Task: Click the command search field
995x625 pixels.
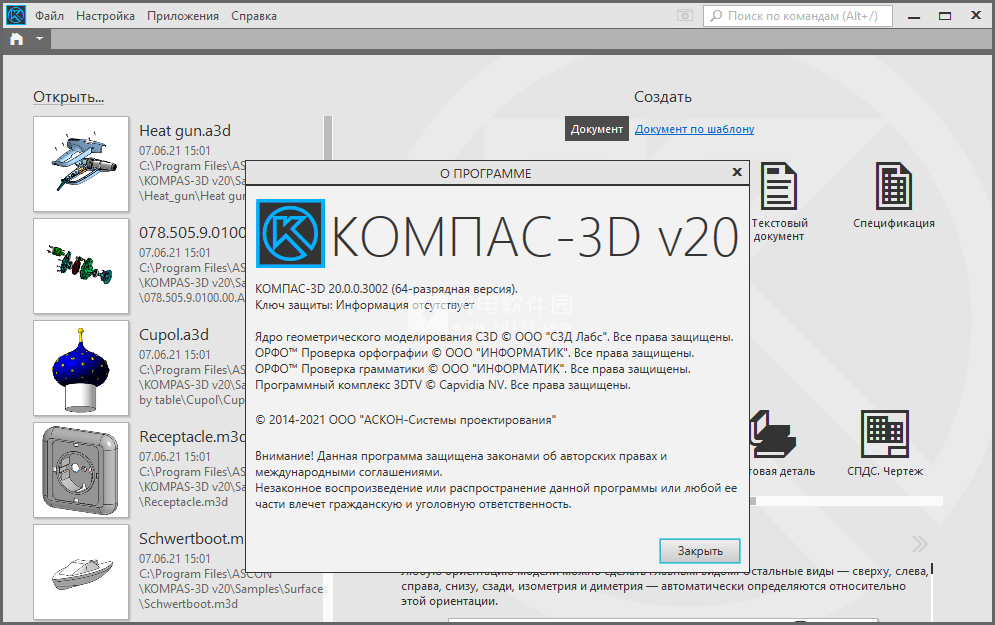Action: [798, 16]
